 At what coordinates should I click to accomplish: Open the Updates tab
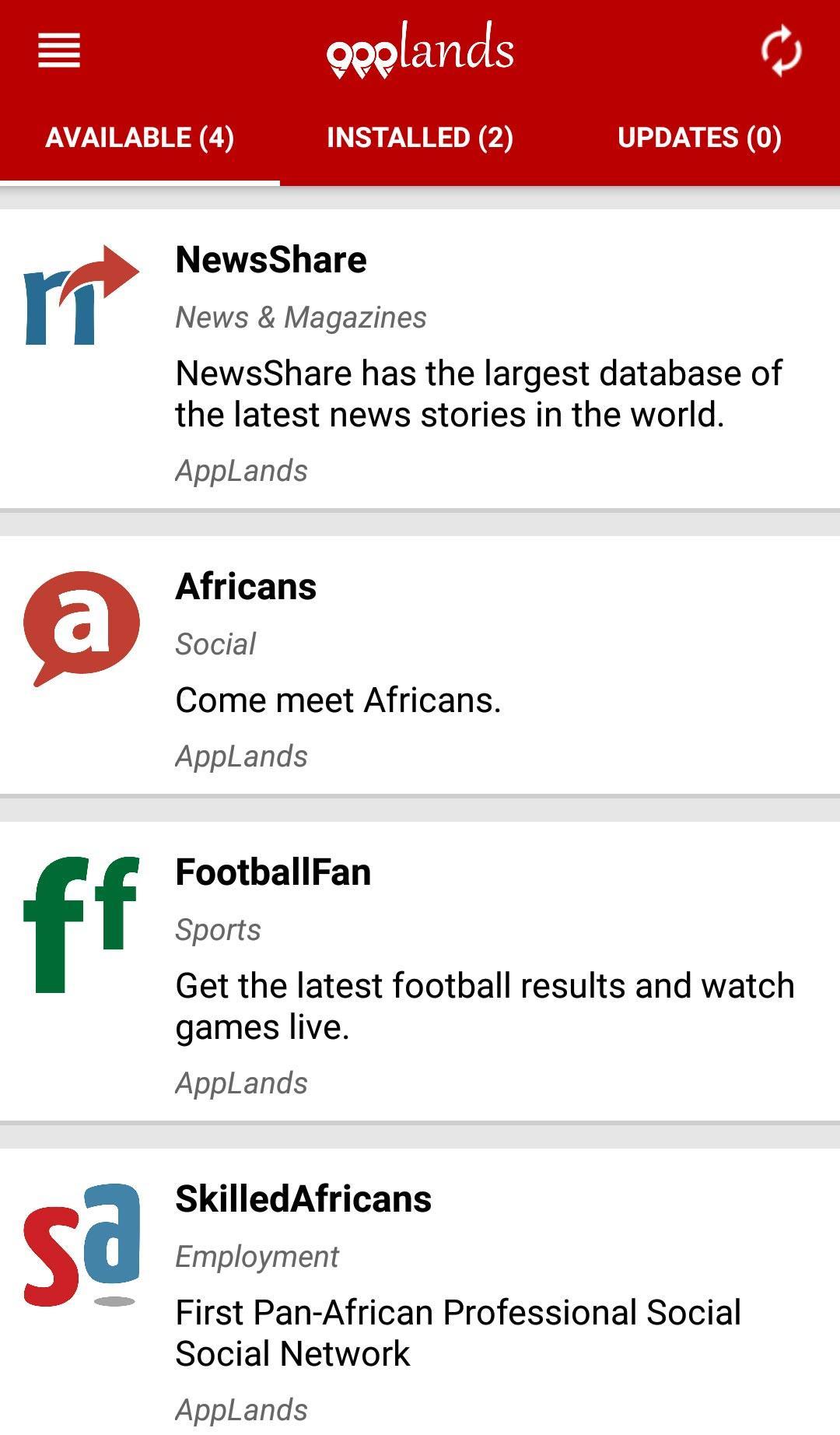pyautogui.click(x=699, y=138)
